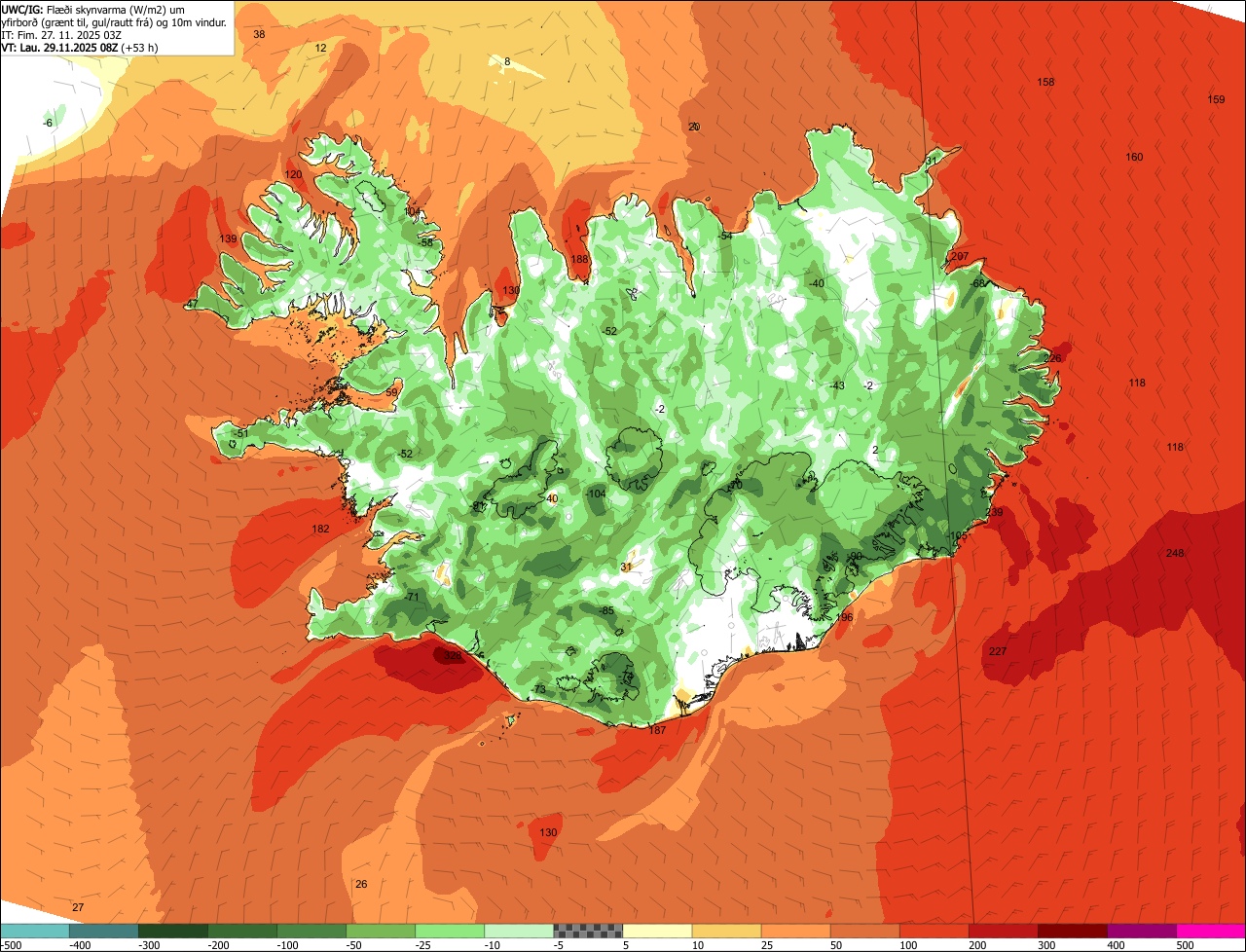Click the magenta legend swatch above 500

pos(1211,931)
